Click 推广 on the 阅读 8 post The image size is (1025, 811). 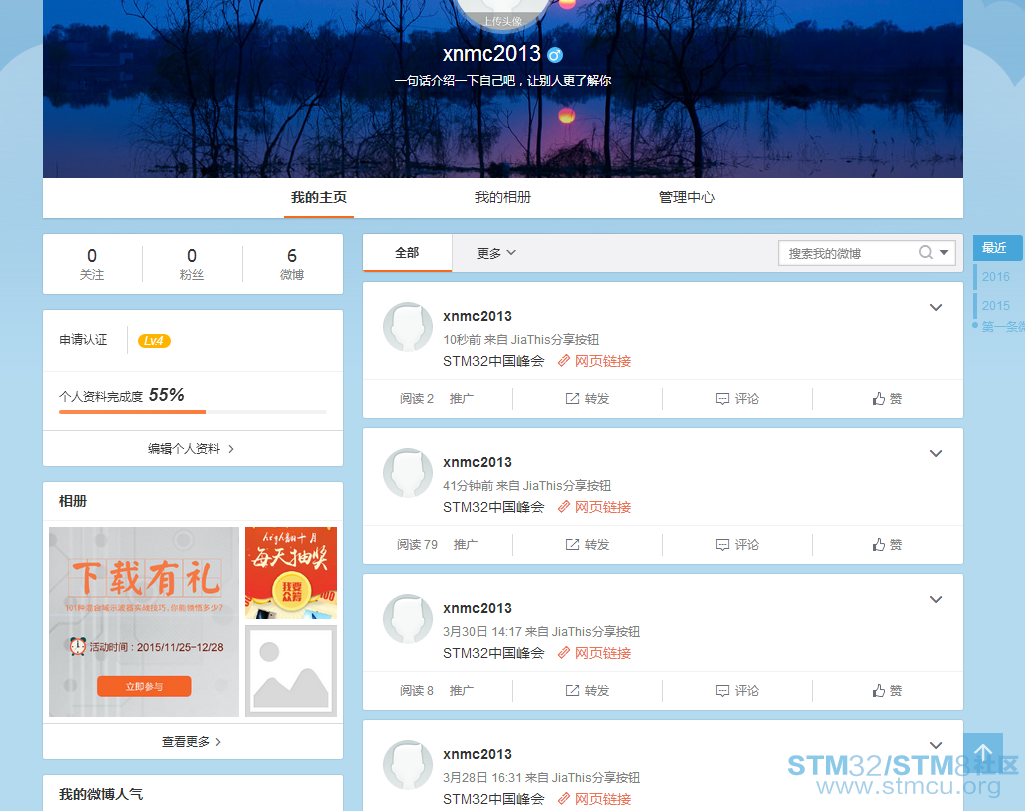[x=462, y=691]
